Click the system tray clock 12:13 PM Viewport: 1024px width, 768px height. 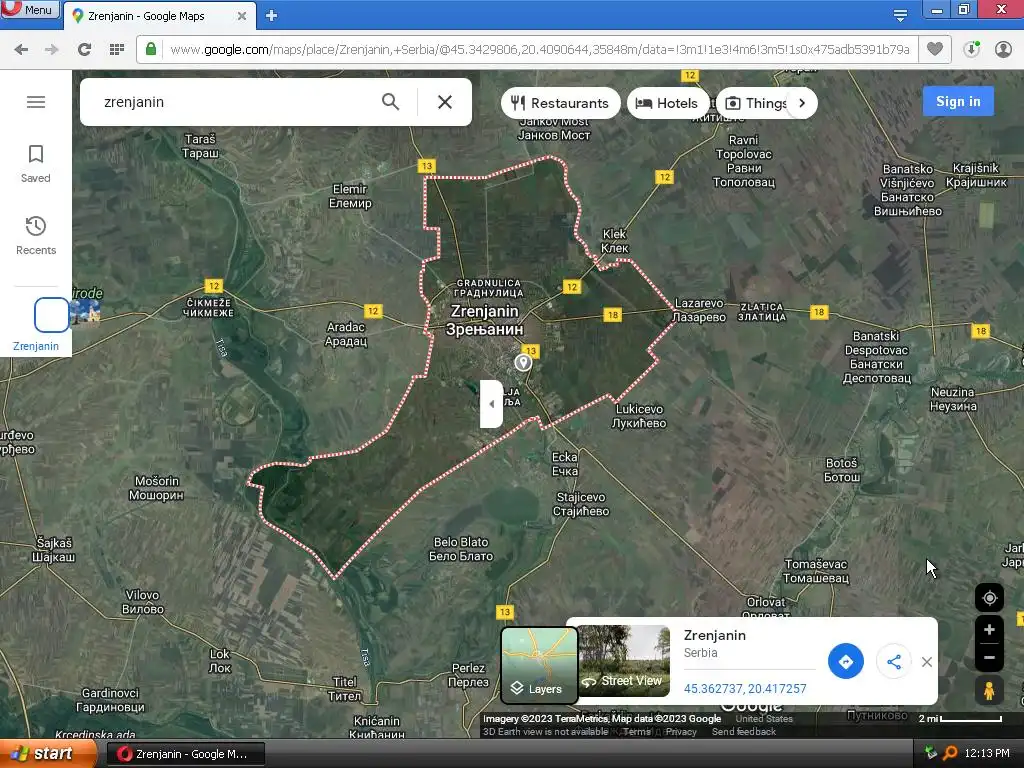pos(987,754)
